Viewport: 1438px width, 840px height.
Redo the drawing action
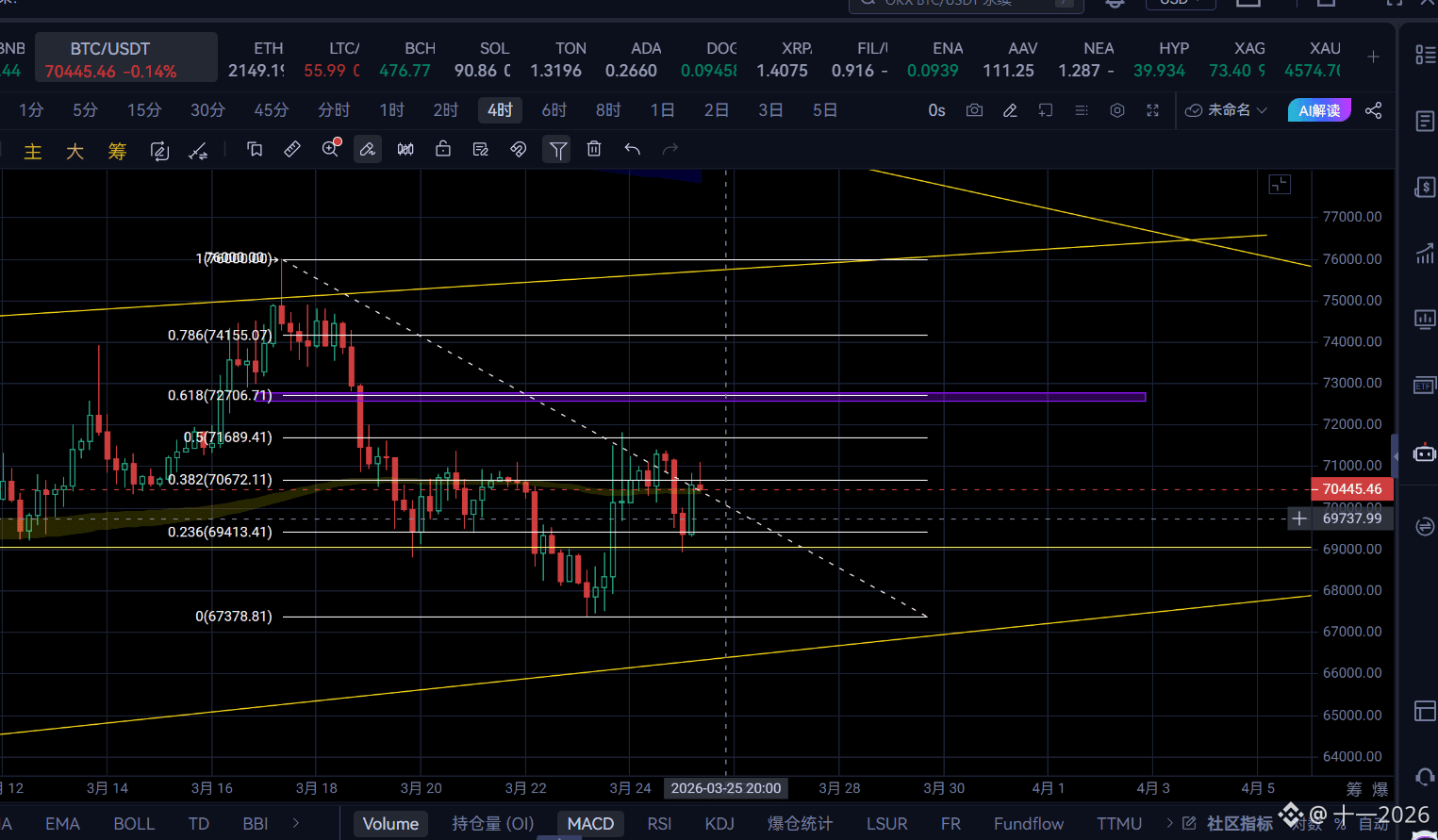(670, 149)
